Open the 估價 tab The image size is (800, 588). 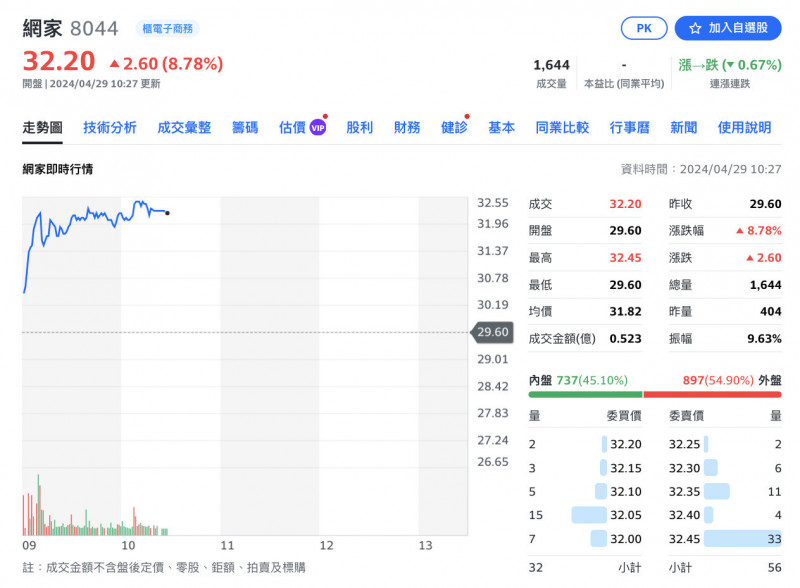click(292, 127)
